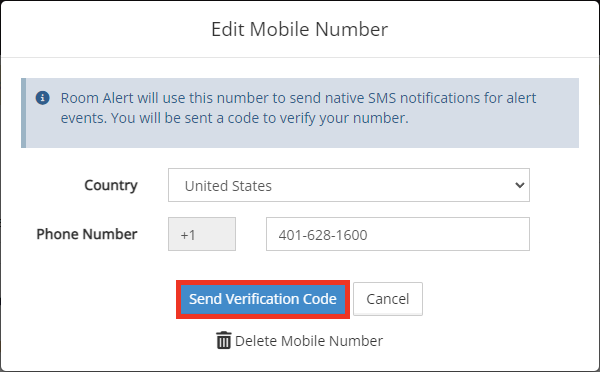Click the sentence about verifying your number
Viewport: 600px width, 372px height.
coord(260,118)
